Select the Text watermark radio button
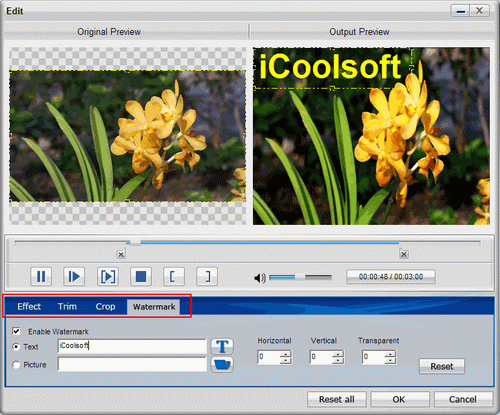The image size is (500, 415). pyautogui.click(x=16, y=347)
